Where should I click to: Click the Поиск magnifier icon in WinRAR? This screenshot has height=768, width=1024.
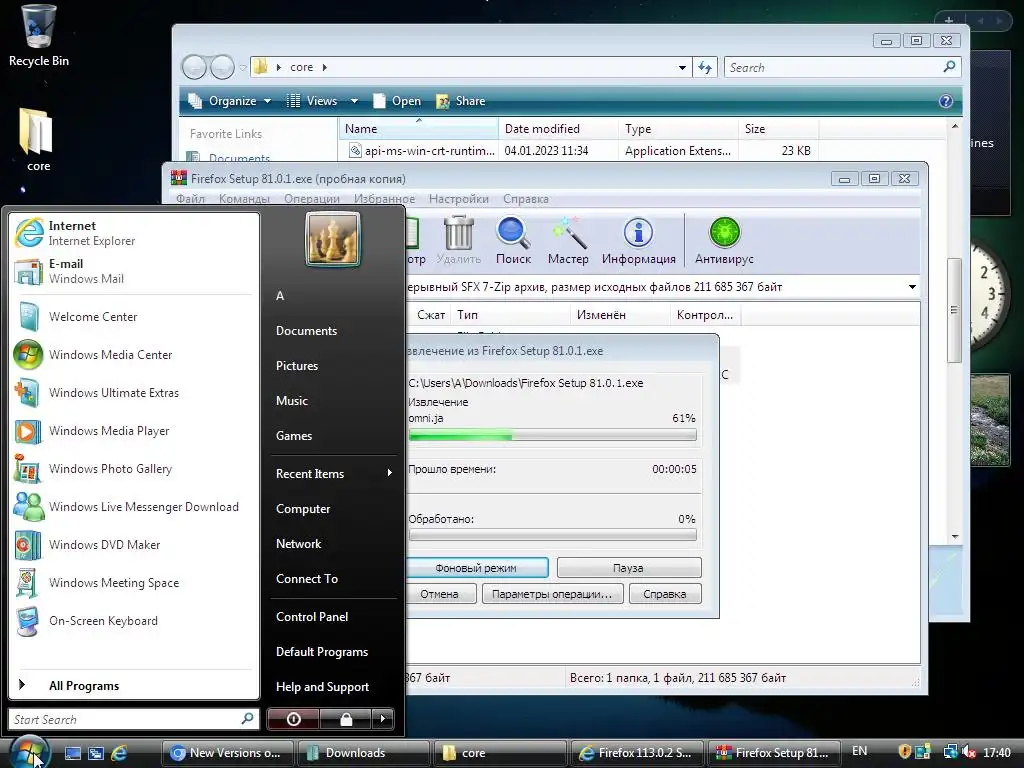point(513,240)
